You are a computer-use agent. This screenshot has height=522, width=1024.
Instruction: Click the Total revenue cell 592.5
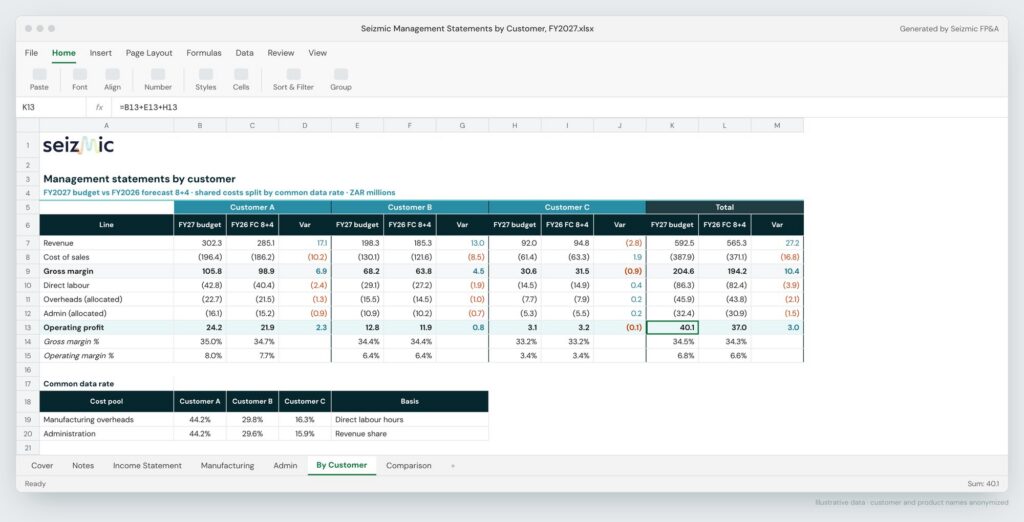672,243
